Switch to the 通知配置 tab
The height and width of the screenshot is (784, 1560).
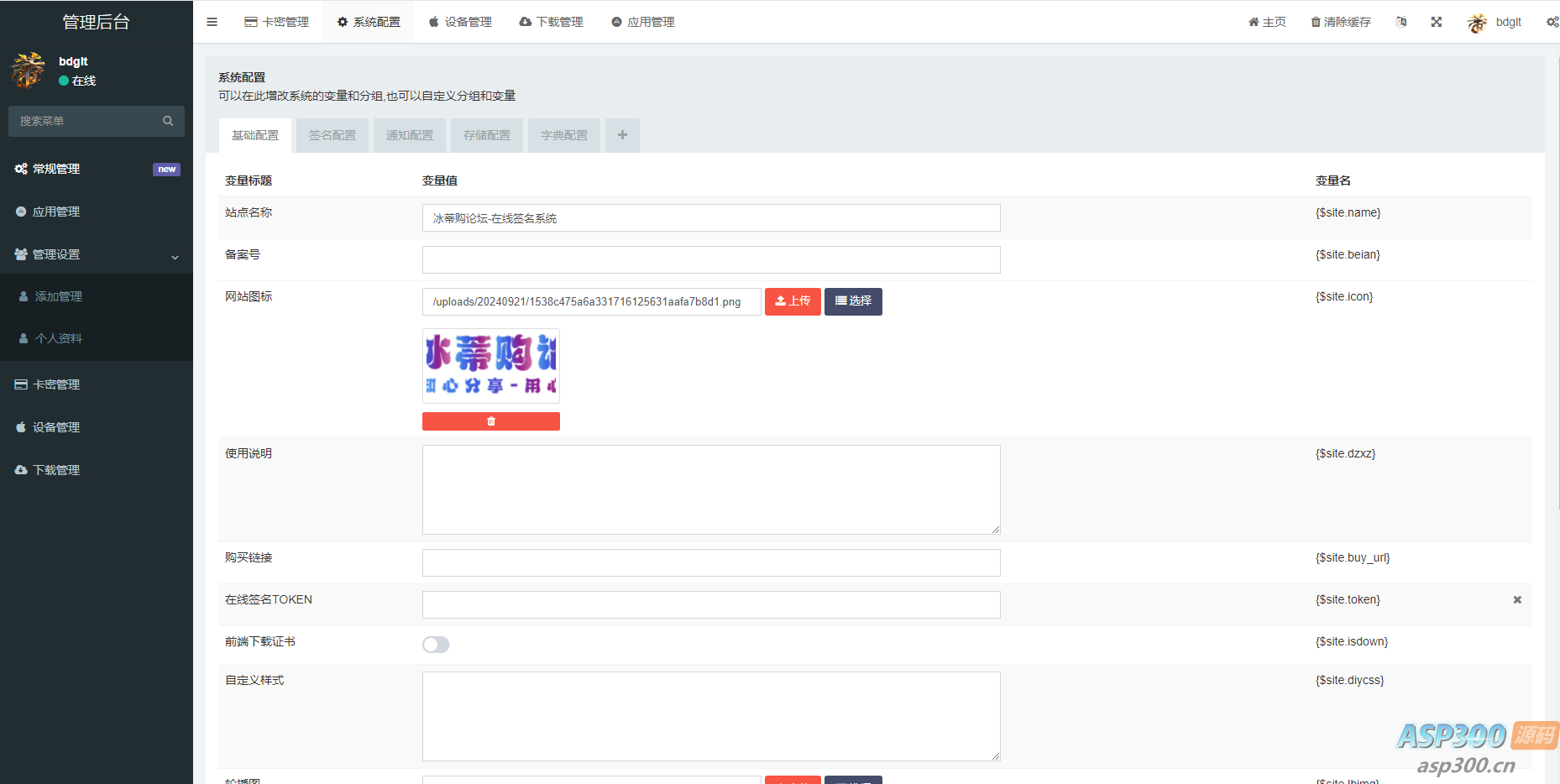[410, 135]
